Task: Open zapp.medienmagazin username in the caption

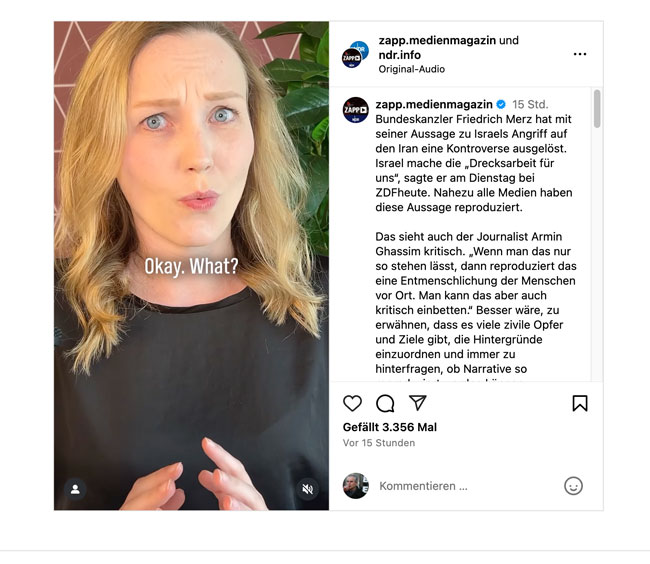Action: pyautogui.click(x=434, y=104)
